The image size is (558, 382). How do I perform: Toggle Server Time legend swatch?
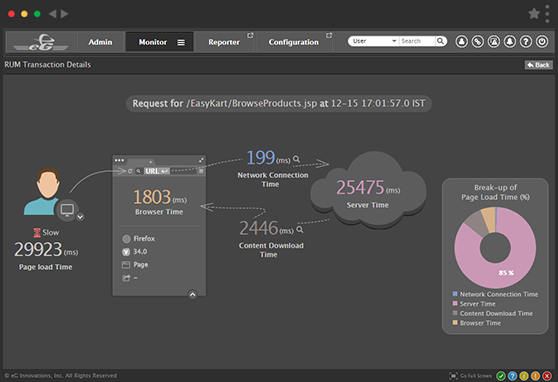tap(455, 303)
